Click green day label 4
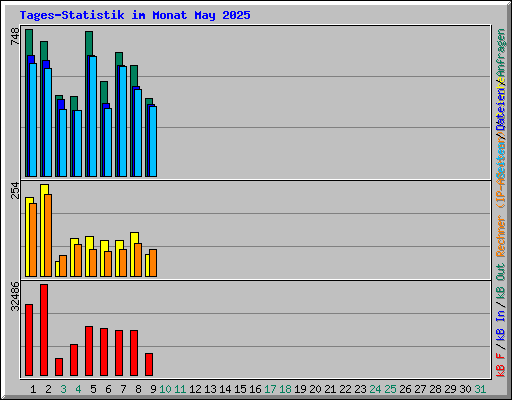The width and height of the screenshot is (512, 400). 78,389
